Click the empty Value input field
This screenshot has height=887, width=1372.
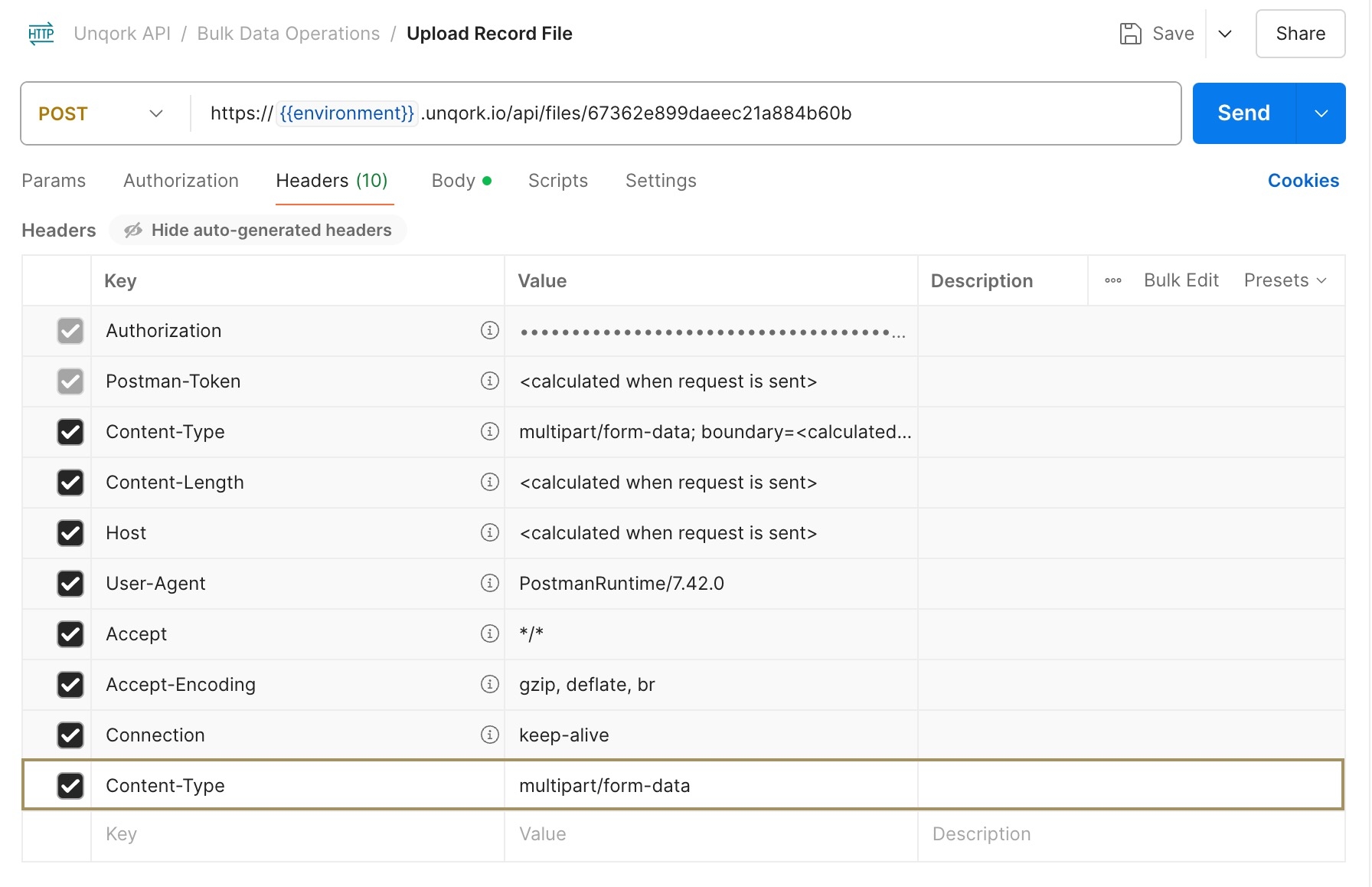(711, 834)
